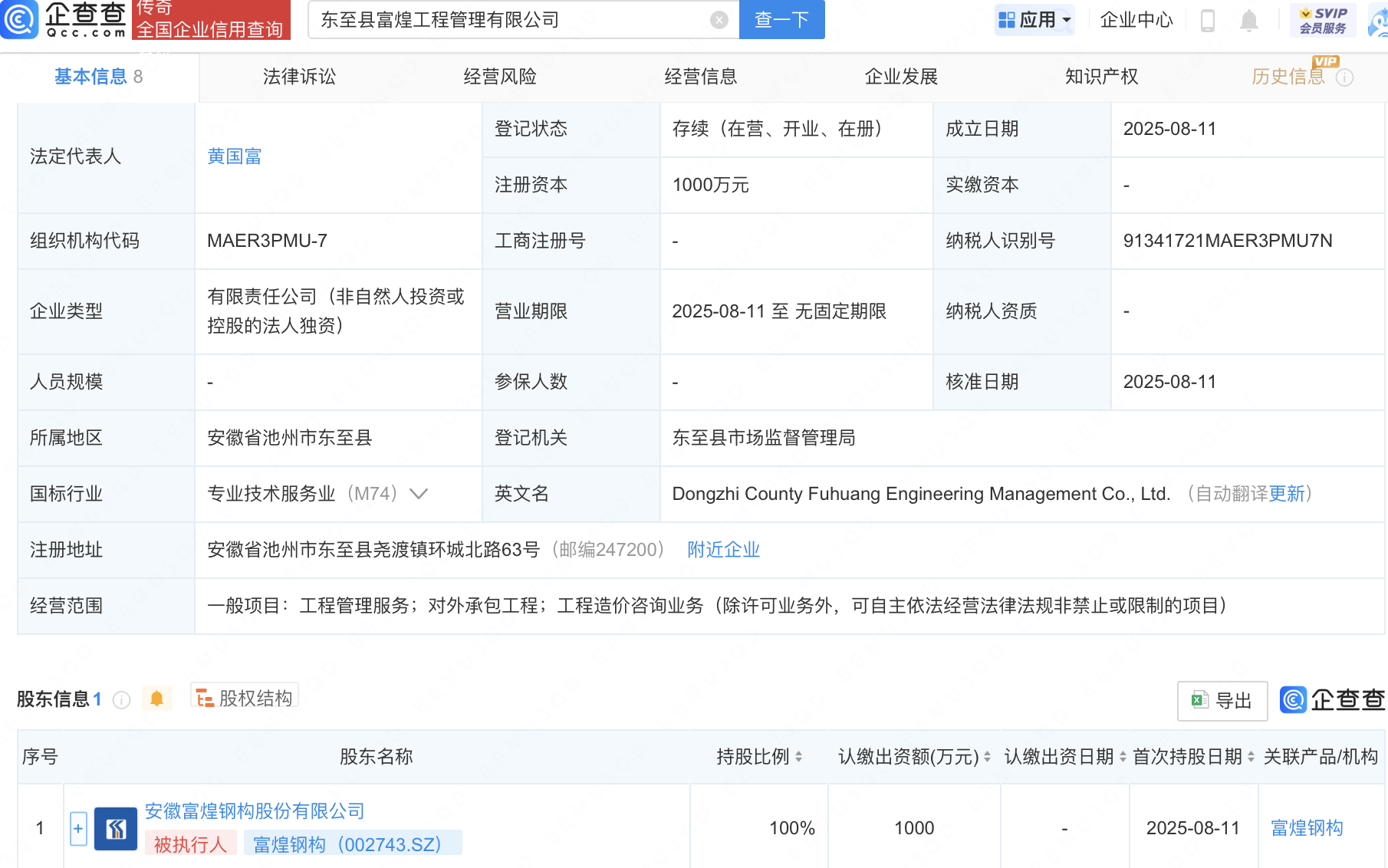
Task: Switch to the 基本信息 tab
Action: click(99, 77)
